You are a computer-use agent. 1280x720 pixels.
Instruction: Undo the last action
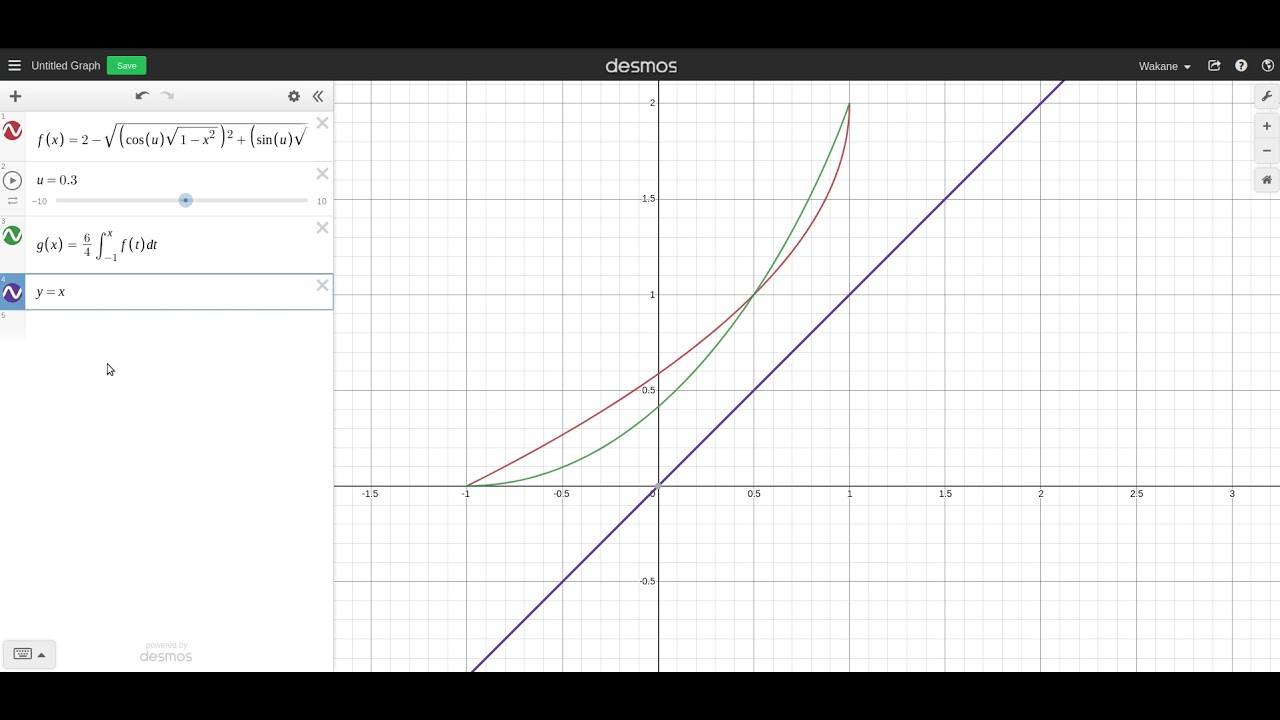pos(142,96)
